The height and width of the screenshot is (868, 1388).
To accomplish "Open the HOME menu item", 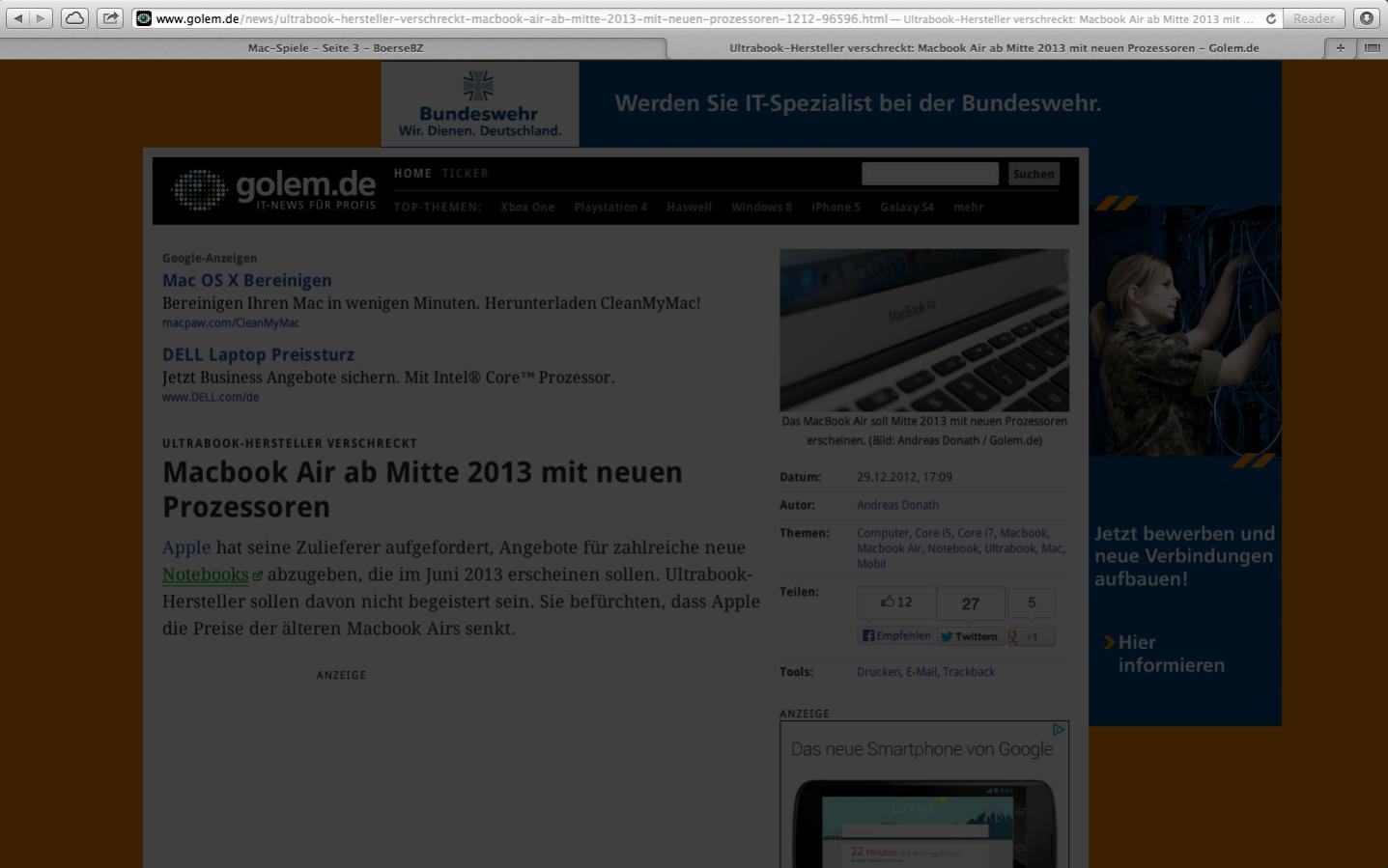I will point(412,174).
